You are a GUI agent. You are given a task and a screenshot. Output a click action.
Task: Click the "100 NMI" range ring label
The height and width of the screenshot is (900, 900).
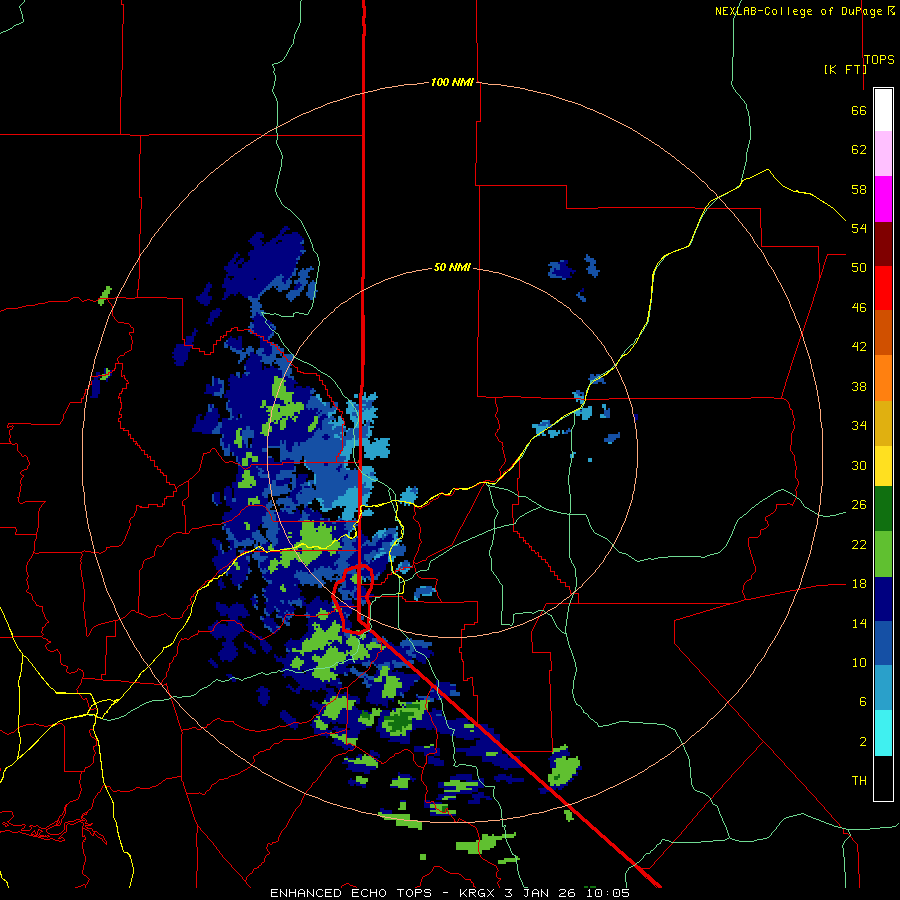click(x=452, y=82)
